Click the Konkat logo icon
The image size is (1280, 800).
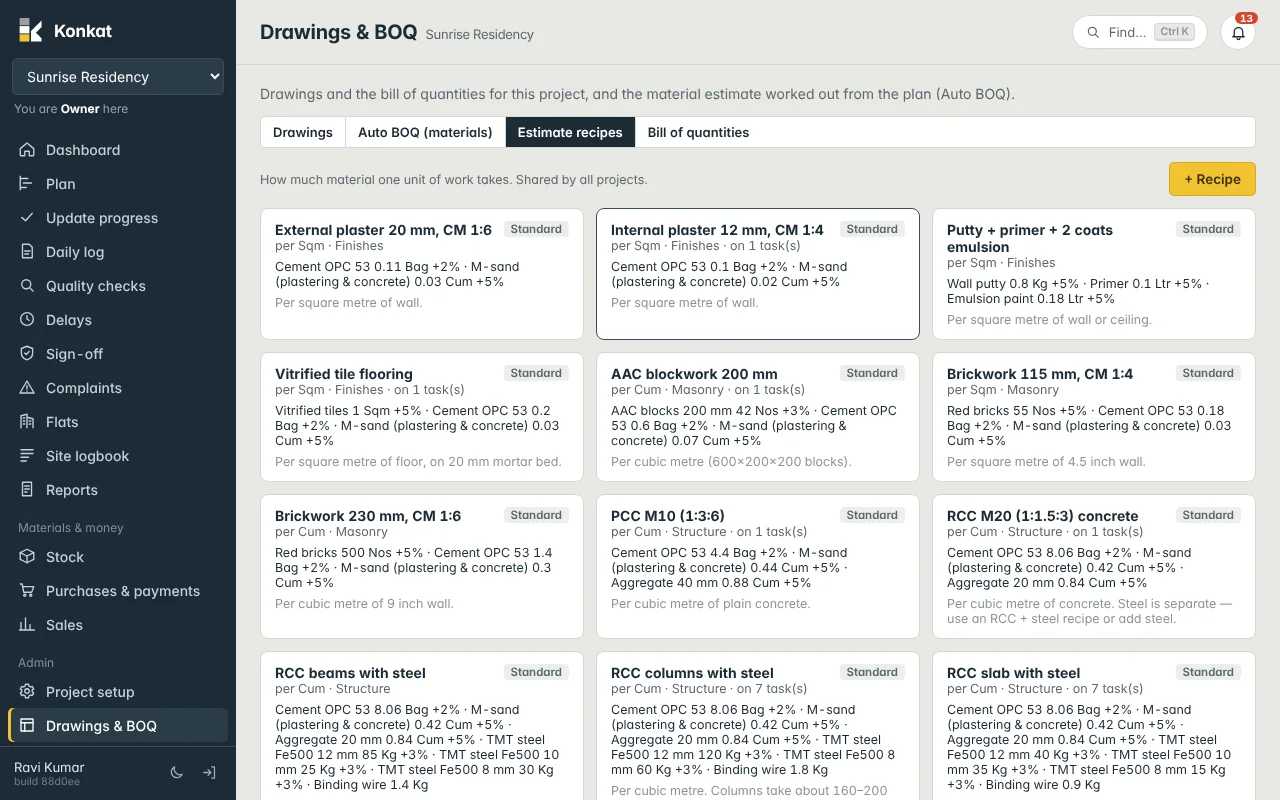point(30,31)
